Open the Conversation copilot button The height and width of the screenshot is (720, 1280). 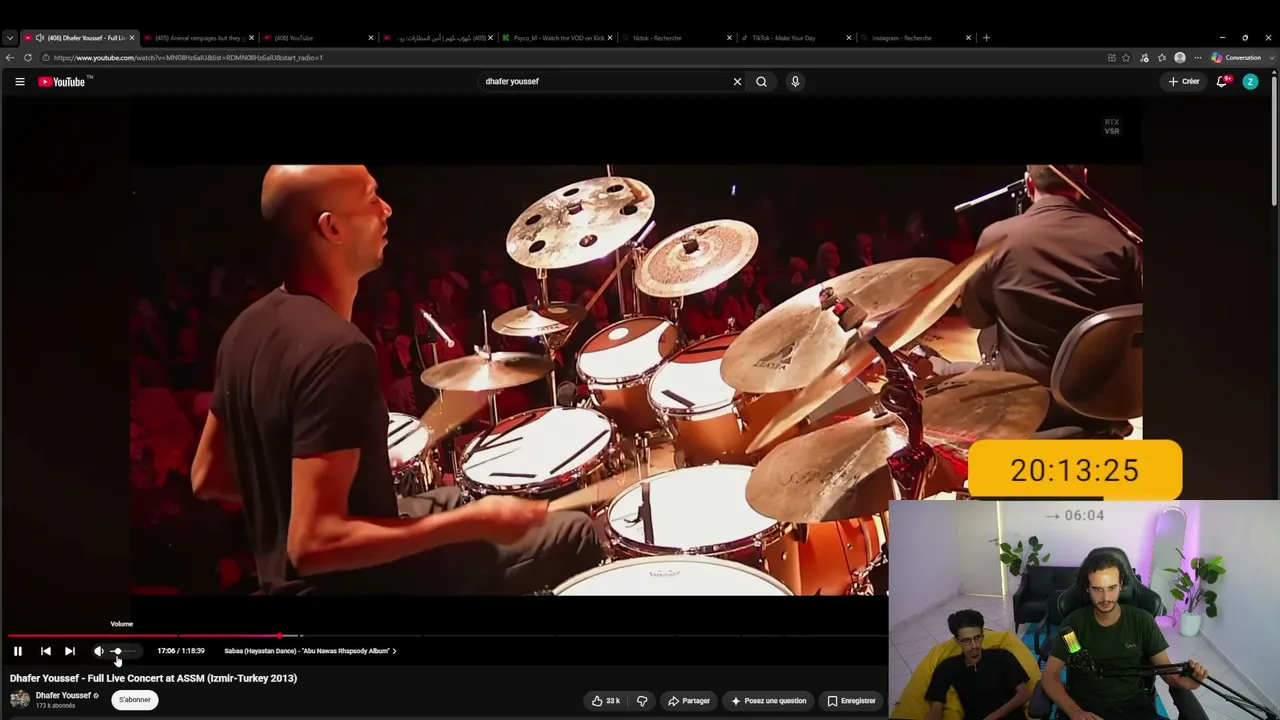(x=1237, y=58)
